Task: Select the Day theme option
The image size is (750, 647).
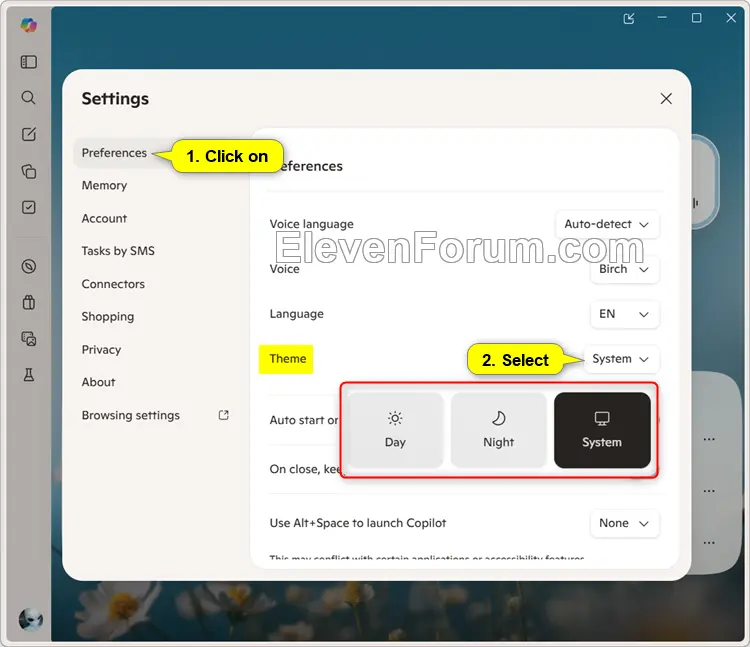Action: (395, 430)
